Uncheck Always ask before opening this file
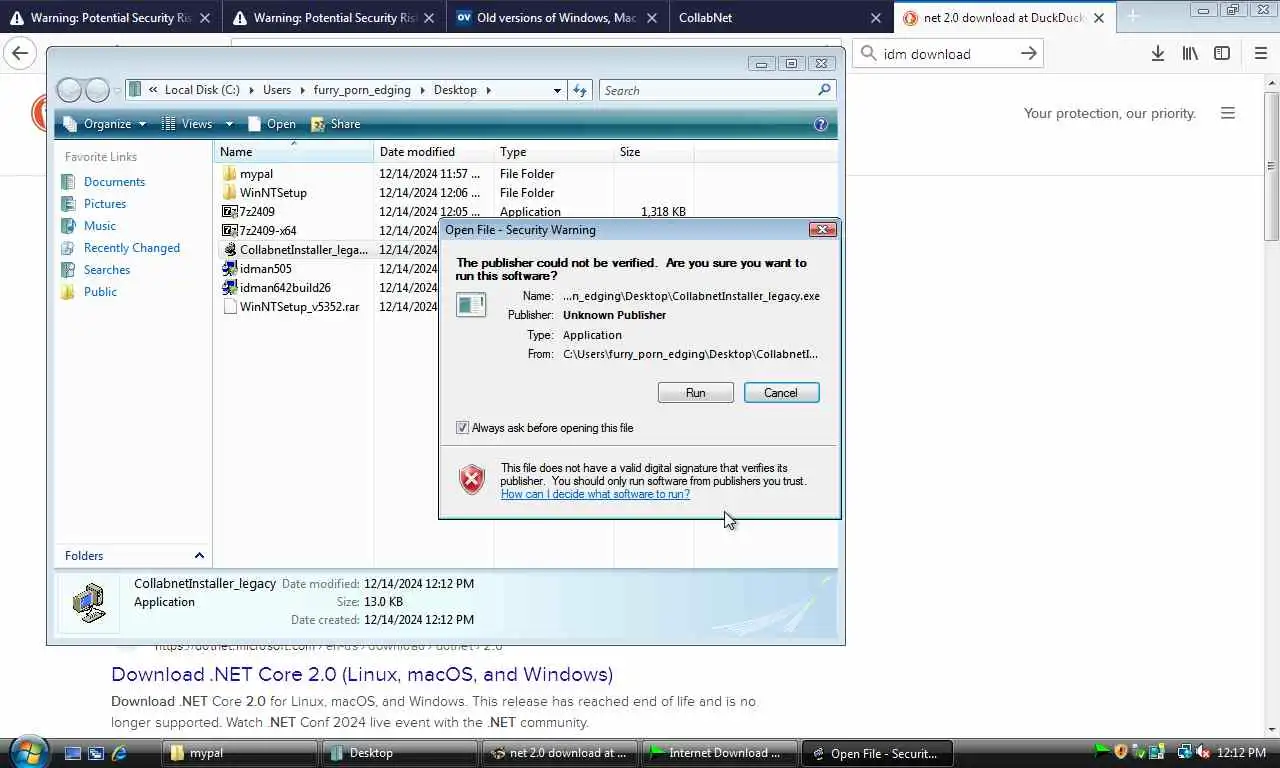 [462, 428]
